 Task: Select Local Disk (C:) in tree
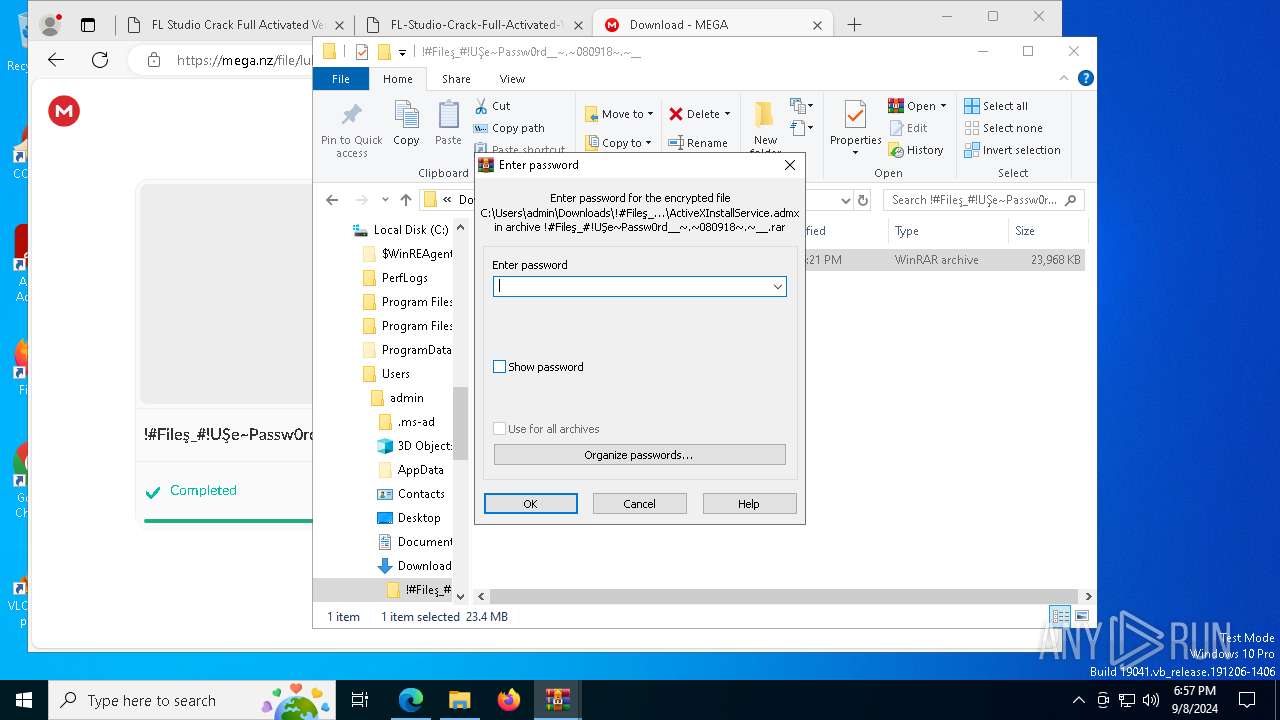[x=399, y=230]
